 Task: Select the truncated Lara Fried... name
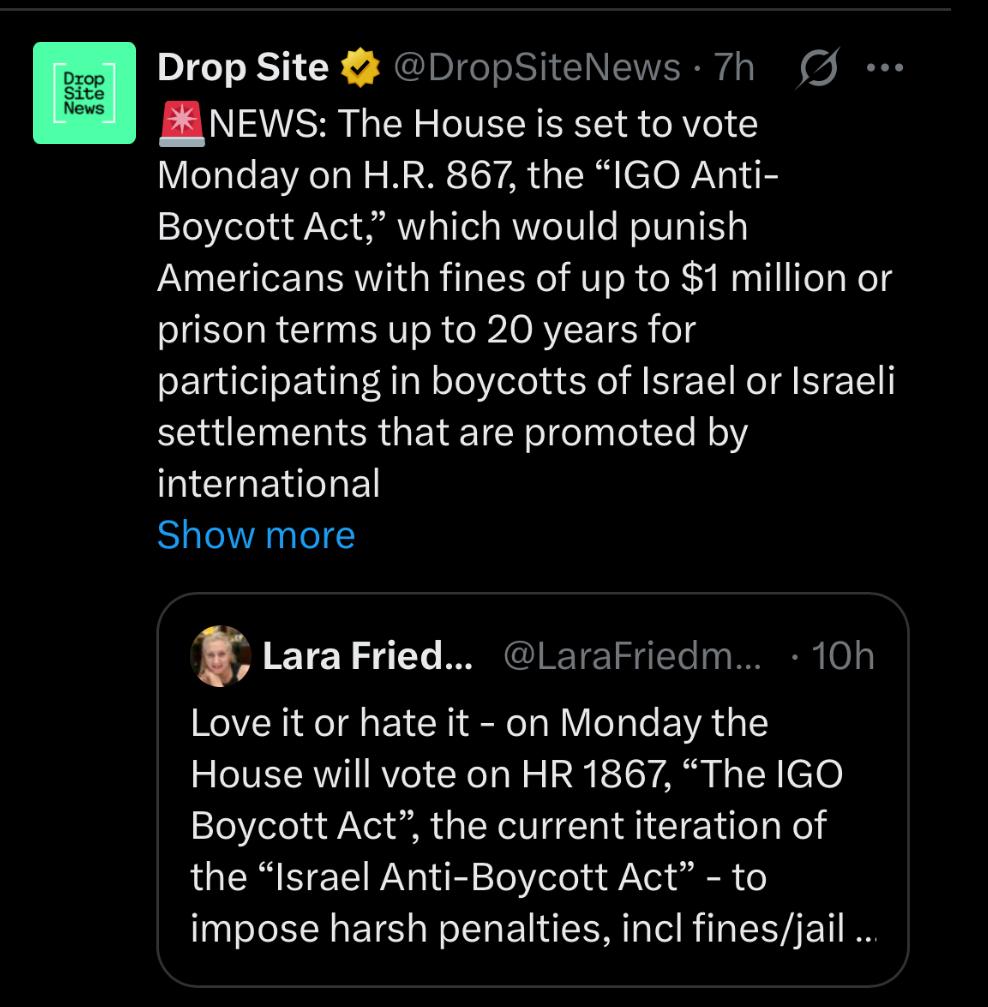tap(367, 656)
